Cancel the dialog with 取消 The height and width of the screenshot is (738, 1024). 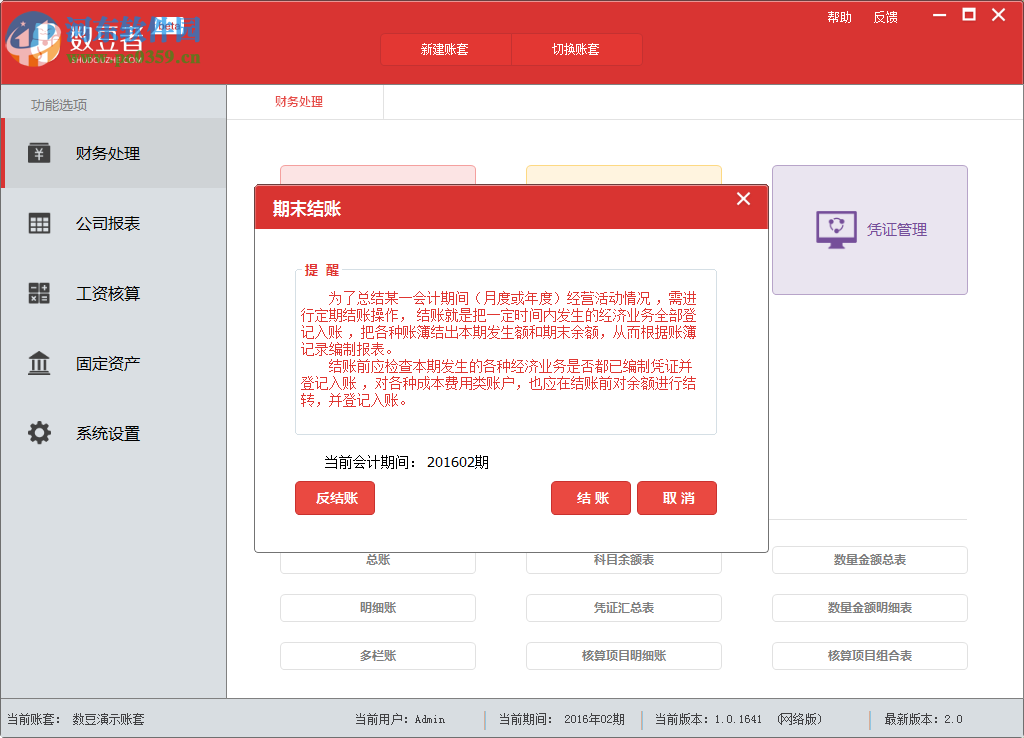677,498
